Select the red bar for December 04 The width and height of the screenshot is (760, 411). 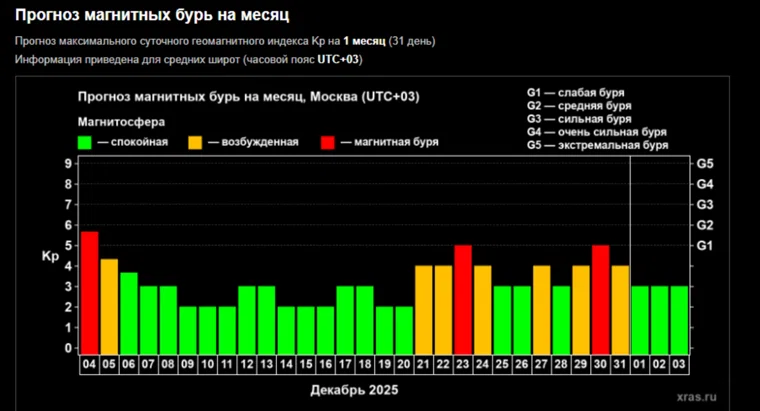click(90, 291)
